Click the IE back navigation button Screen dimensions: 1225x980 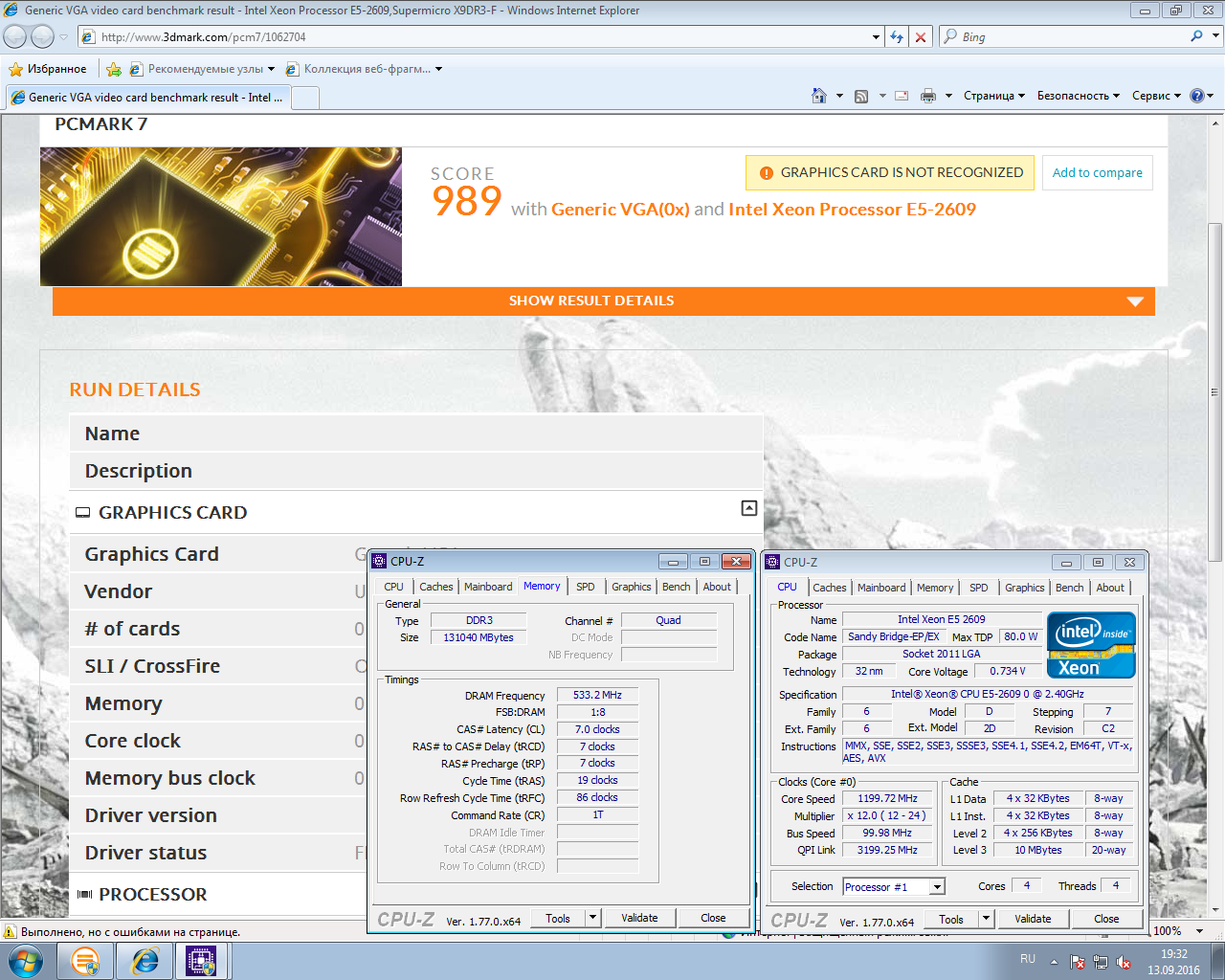point(15,36)
